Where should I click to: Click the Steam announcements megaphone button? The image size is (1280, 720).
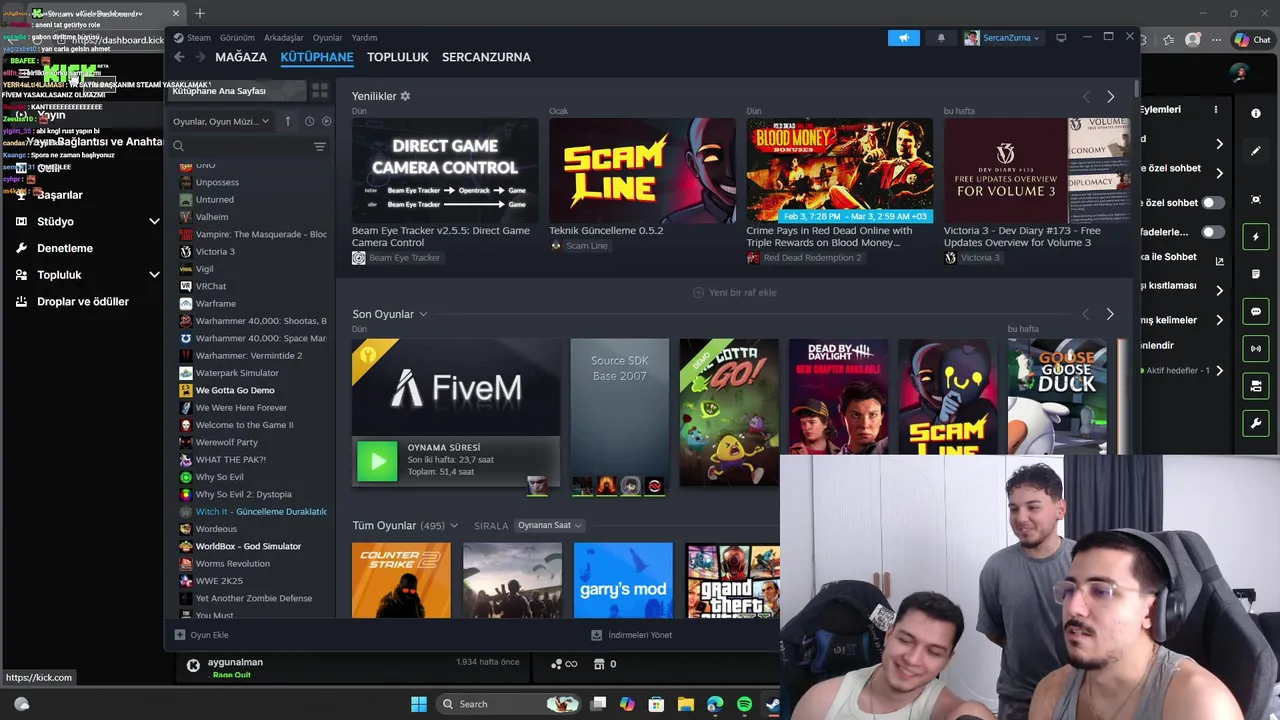[x=903, y=38]
